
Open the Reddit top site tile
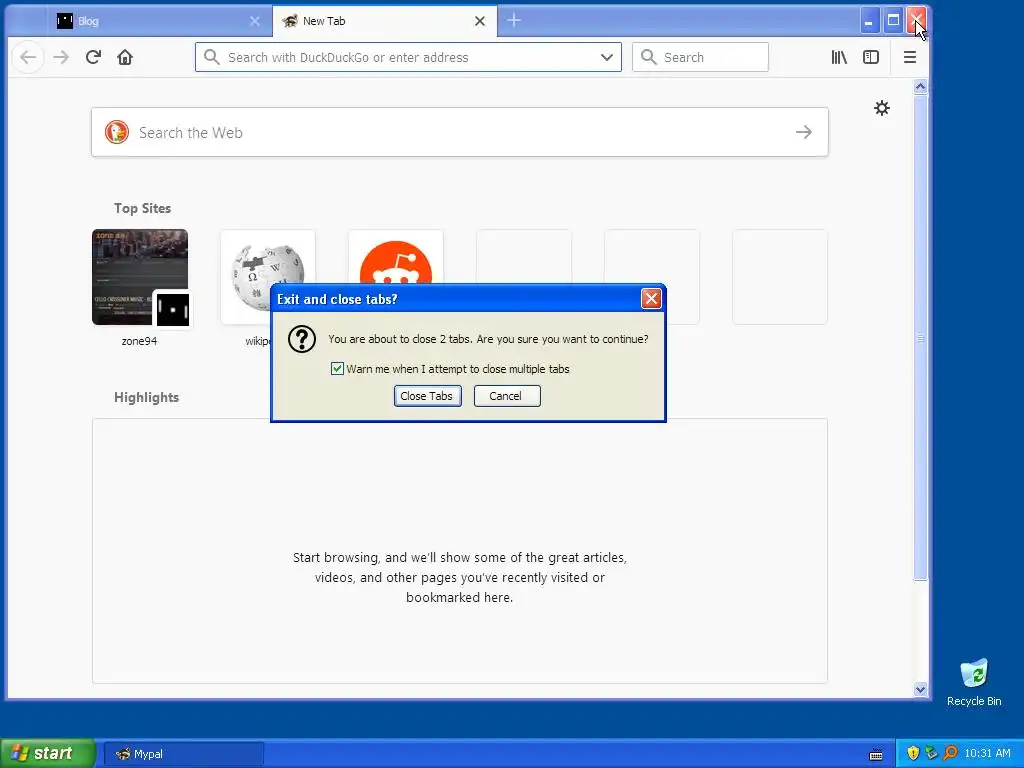click(x=396, y=257)
